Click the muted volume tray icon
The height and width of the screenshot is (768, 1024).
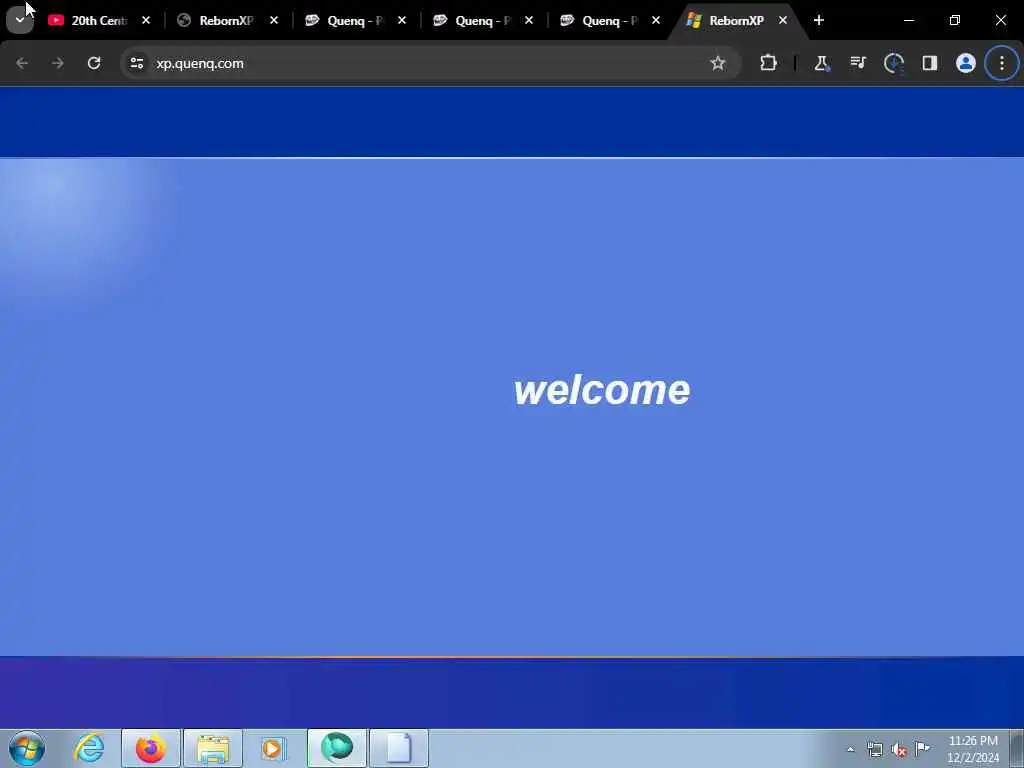click(899, 750)
